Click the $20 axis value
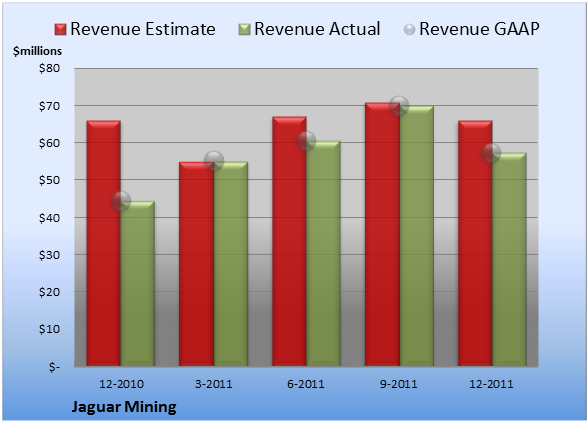Screen dimensions: 588x422 point(50,292)
